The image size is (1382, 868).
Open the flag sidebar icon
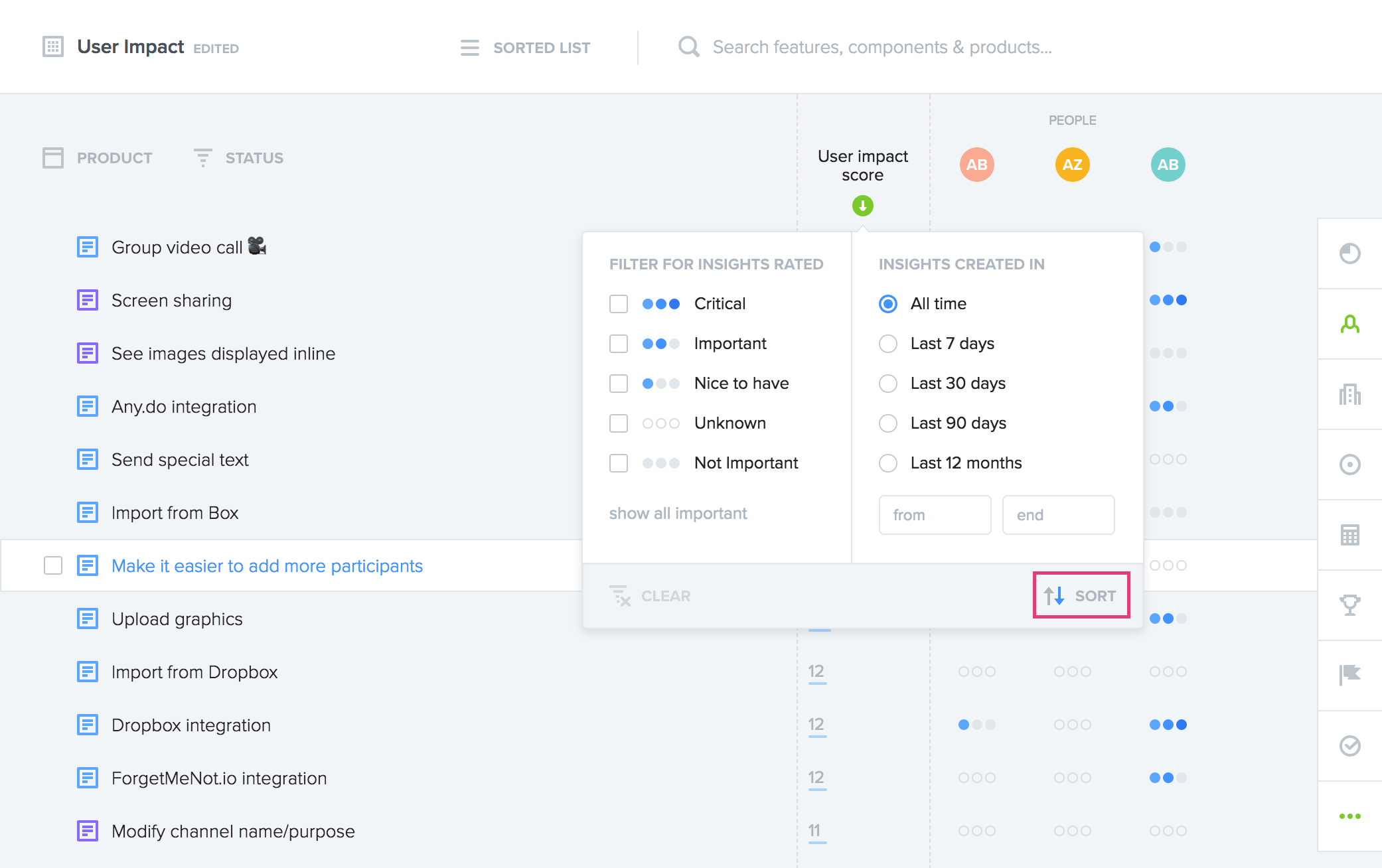1349,676
